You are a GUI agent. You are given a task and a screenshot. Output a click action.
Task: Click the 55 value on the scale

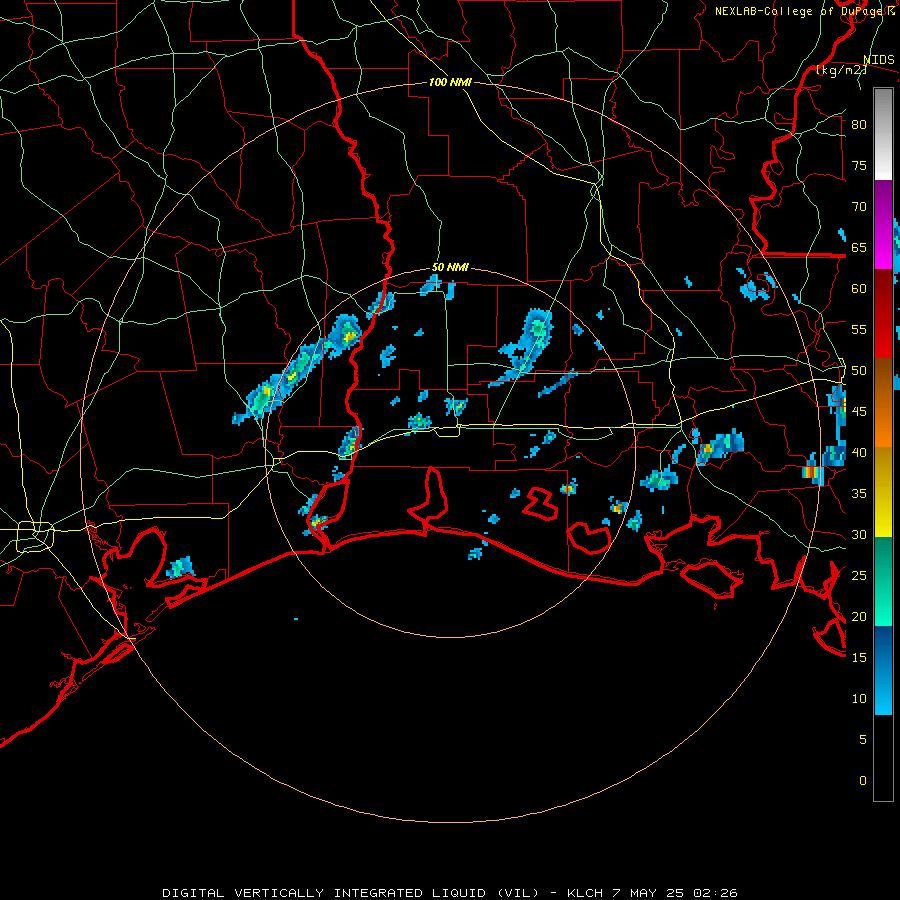(859, 329)
